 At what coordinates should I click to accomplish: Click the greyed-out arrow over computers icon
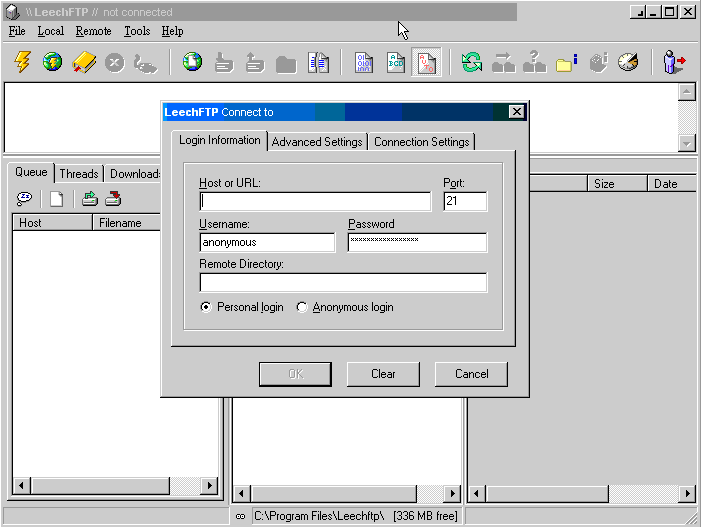[x=503, y=62]
